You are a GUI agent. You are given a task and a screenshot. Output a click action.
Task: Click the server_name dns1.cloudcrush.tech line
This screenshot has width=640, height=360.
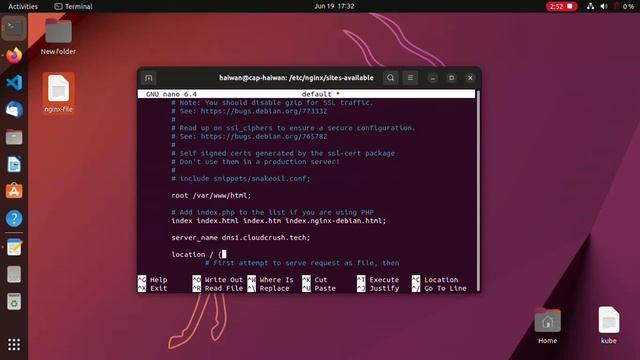(x=240, y=238)
